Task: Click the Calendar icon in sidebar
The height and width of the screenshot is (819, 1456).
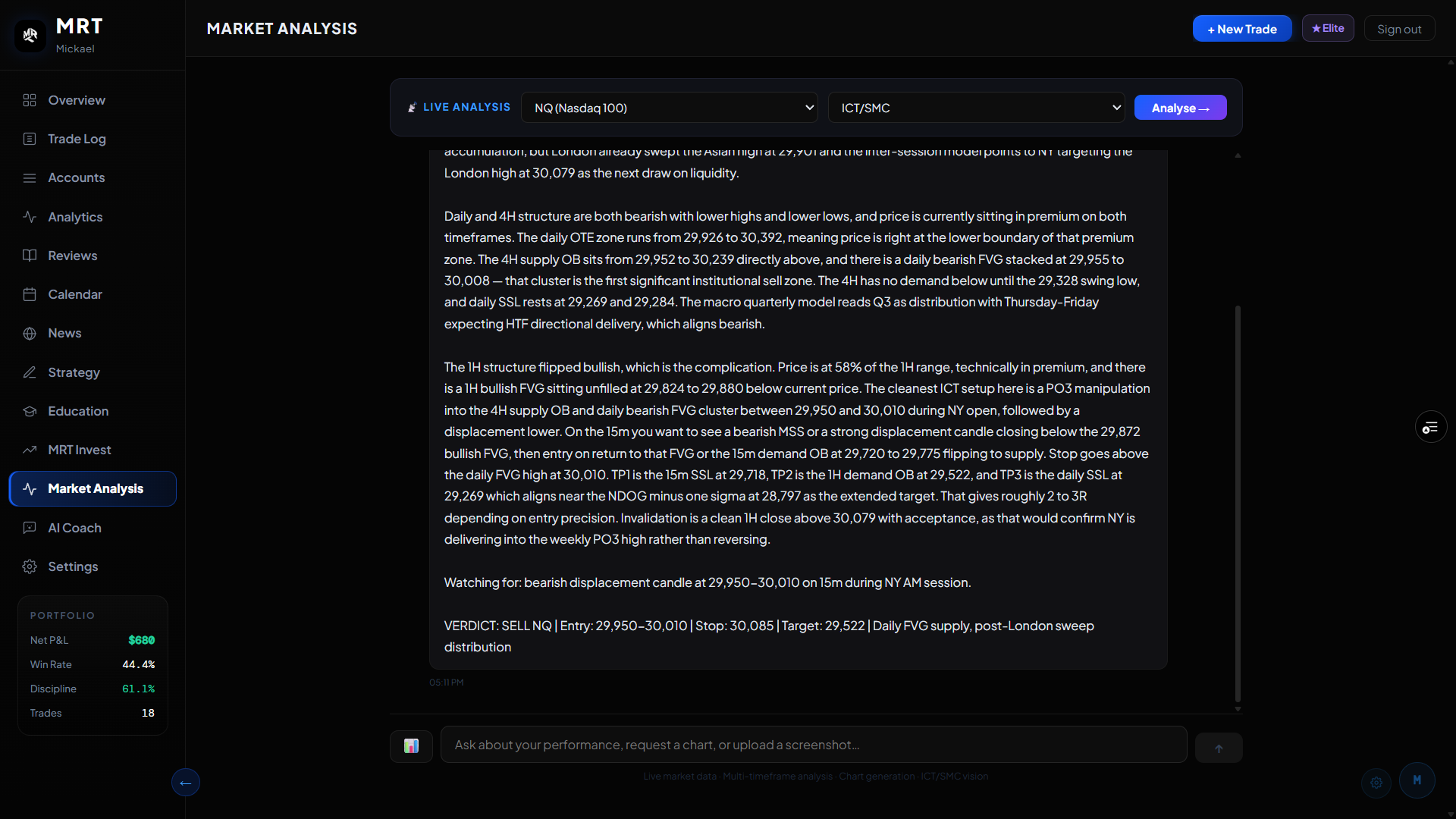Action: (30, 294)
